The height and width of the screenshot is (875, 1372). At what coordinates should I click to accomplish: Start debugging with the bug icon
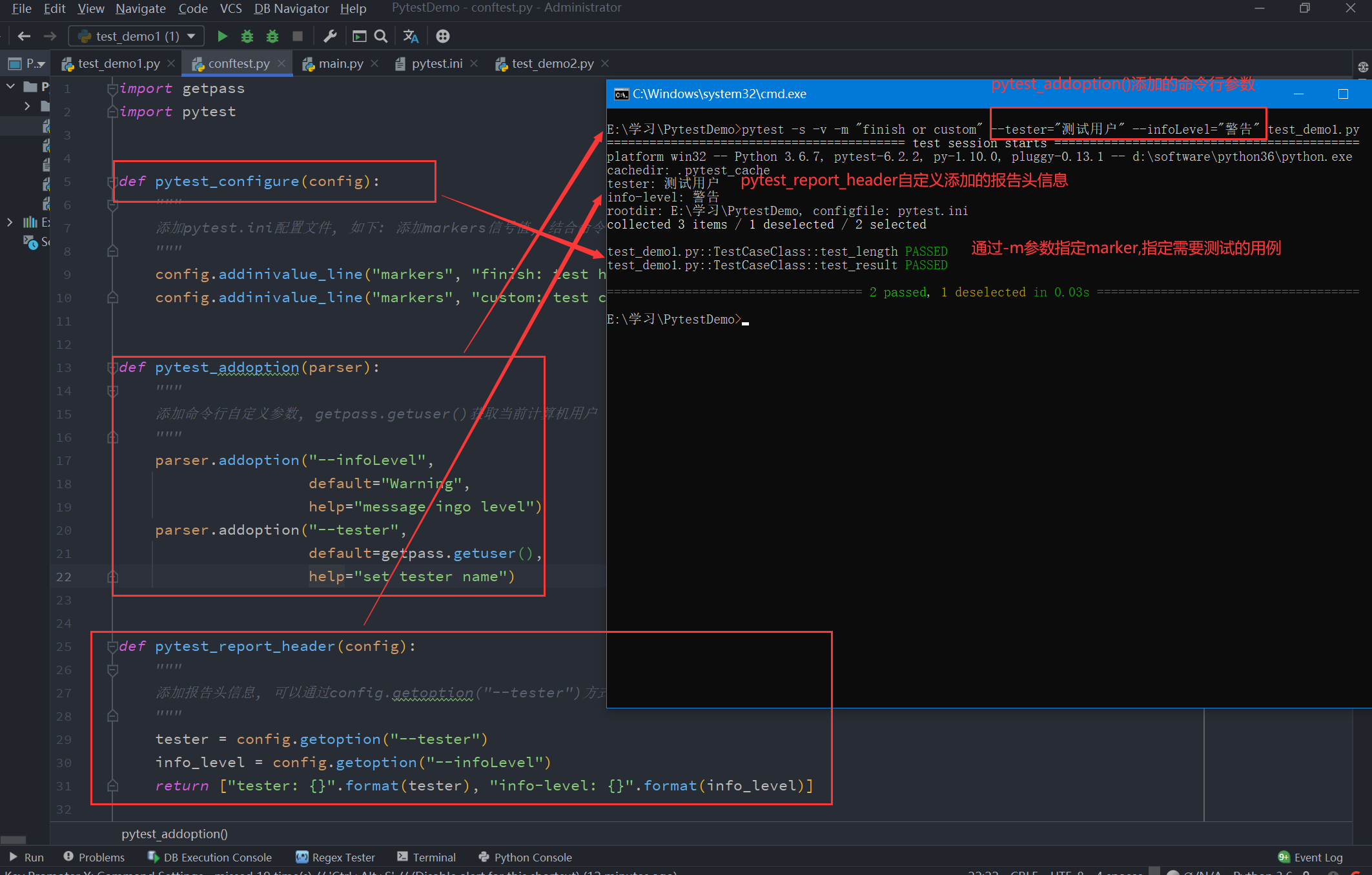pyautogui.click(x=247, y=36)
